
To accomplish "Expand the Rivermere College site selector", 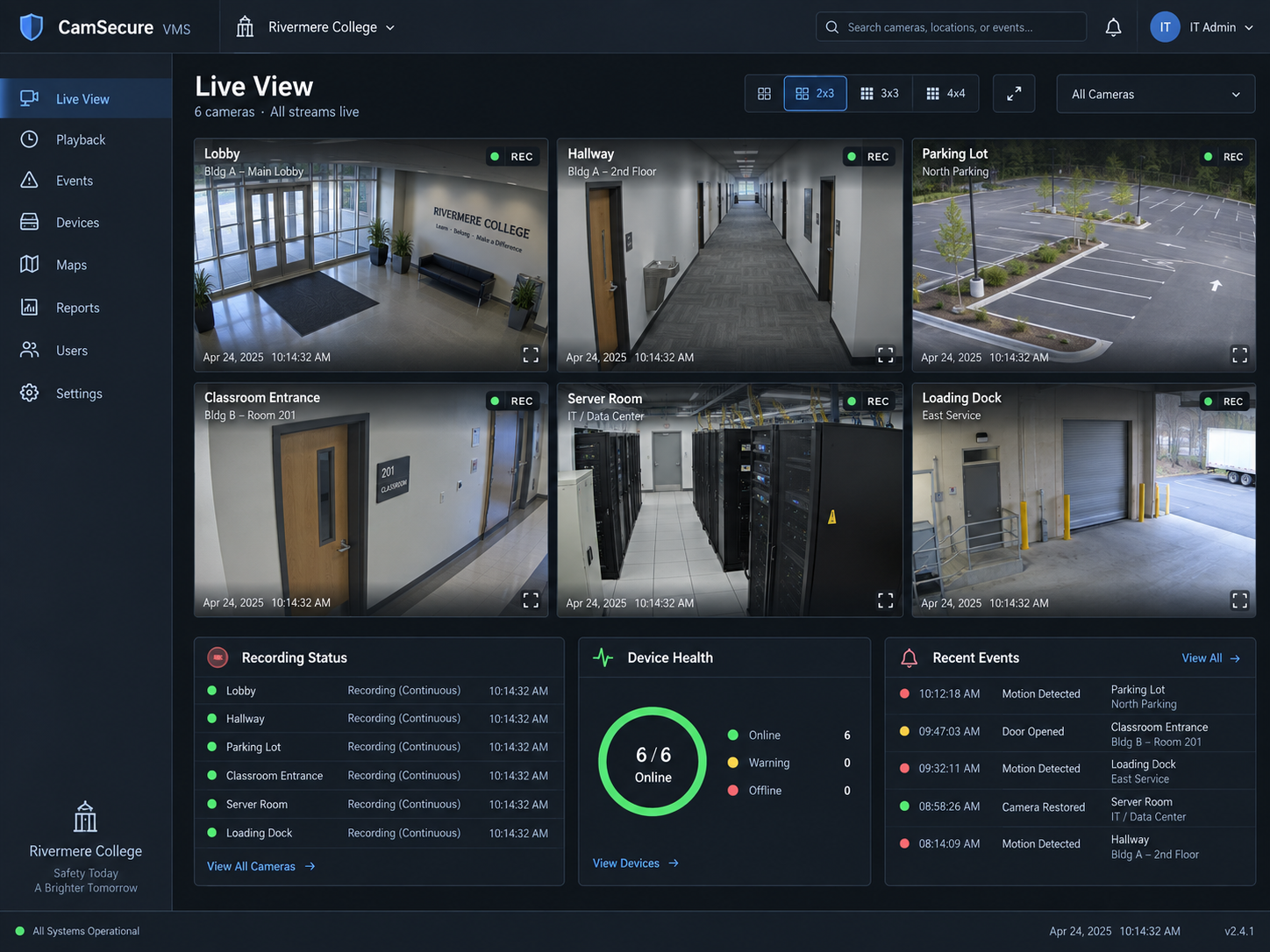I will (316, 27).
